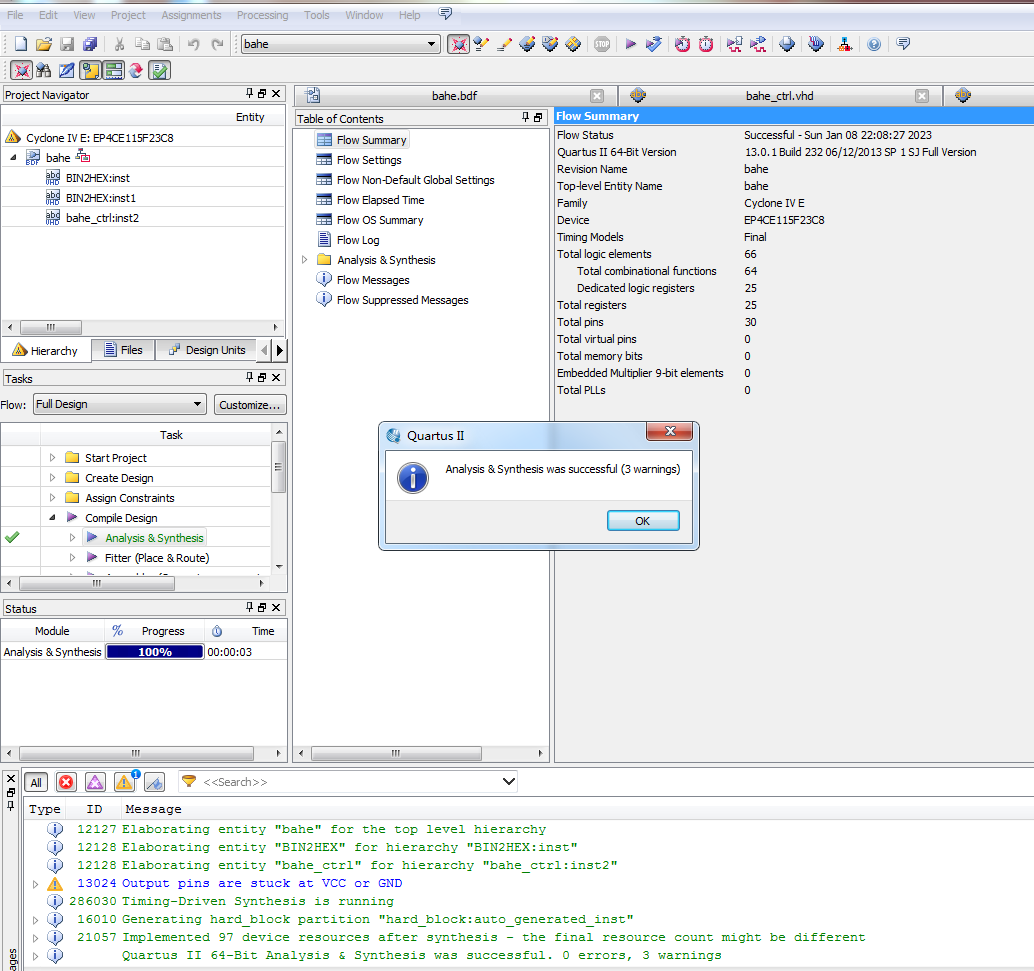Viewport: 1034px width, 971px height.
Task: Open the message search dropdown arrow
Action: pos(508,782)
